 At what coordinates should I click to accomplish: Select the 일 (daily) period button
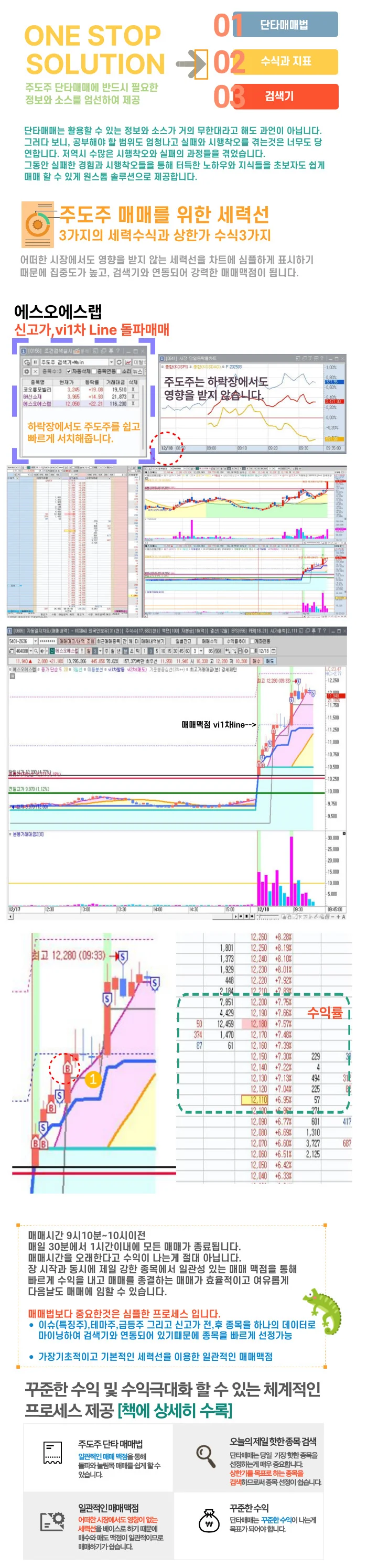89,651
